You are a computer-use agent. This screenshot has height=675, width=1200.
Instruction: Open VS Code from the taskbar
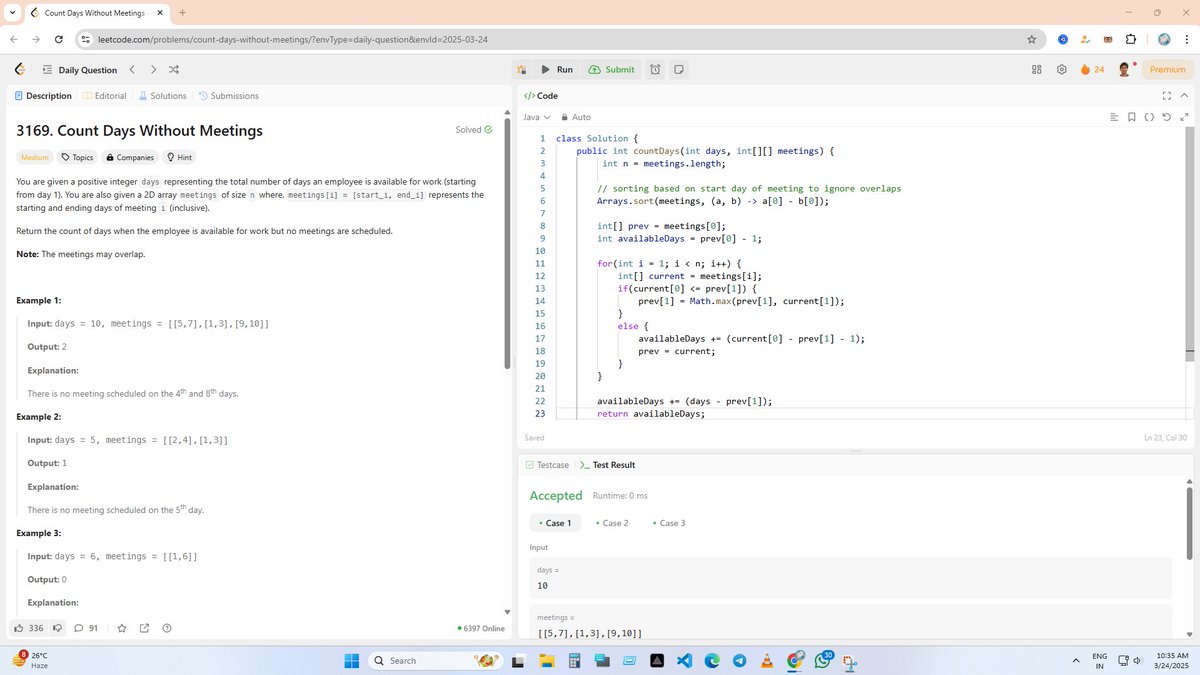684,661
